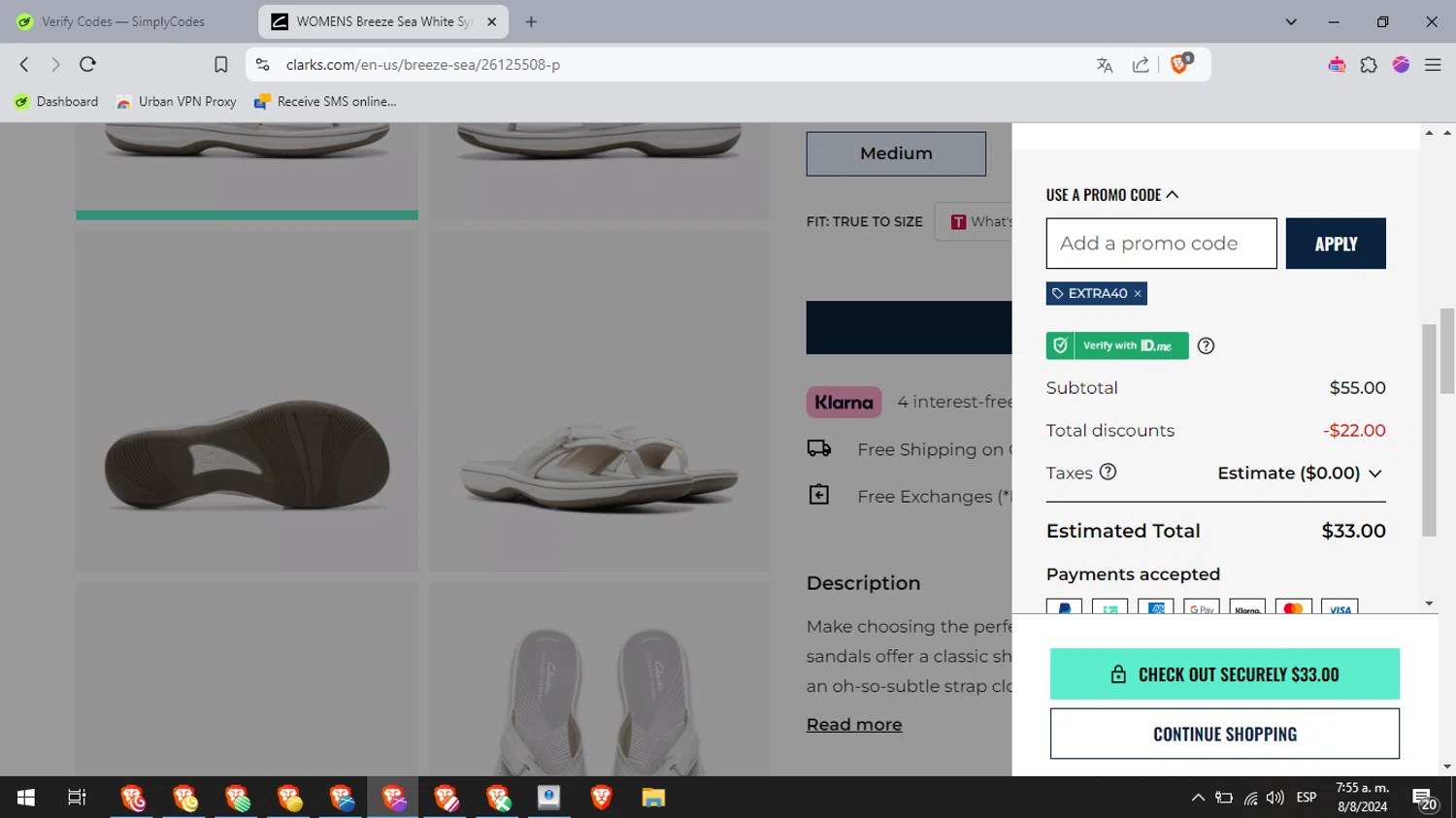Open the Dashboard bookmark
The image size is (1456, 818).
(56, 101)
